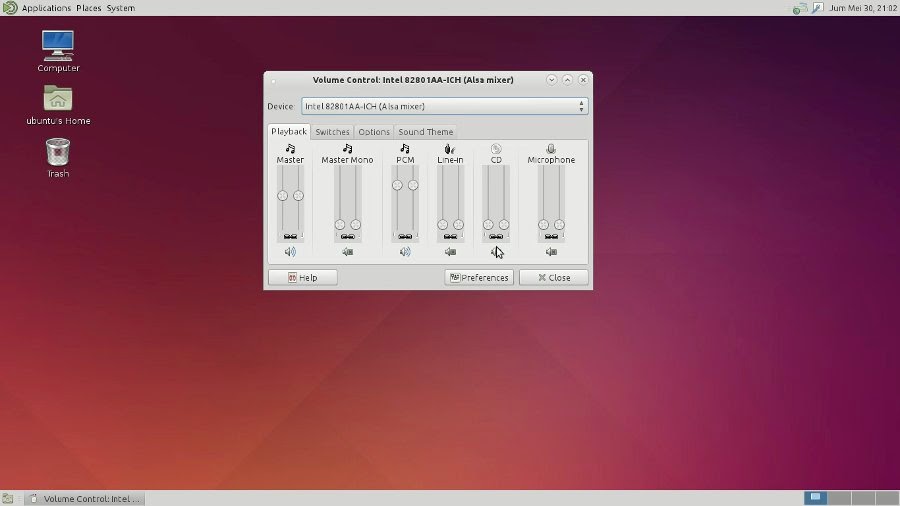Click the show desktop icon in bottom panel
The image size is (900, 506).
point(7,499)
